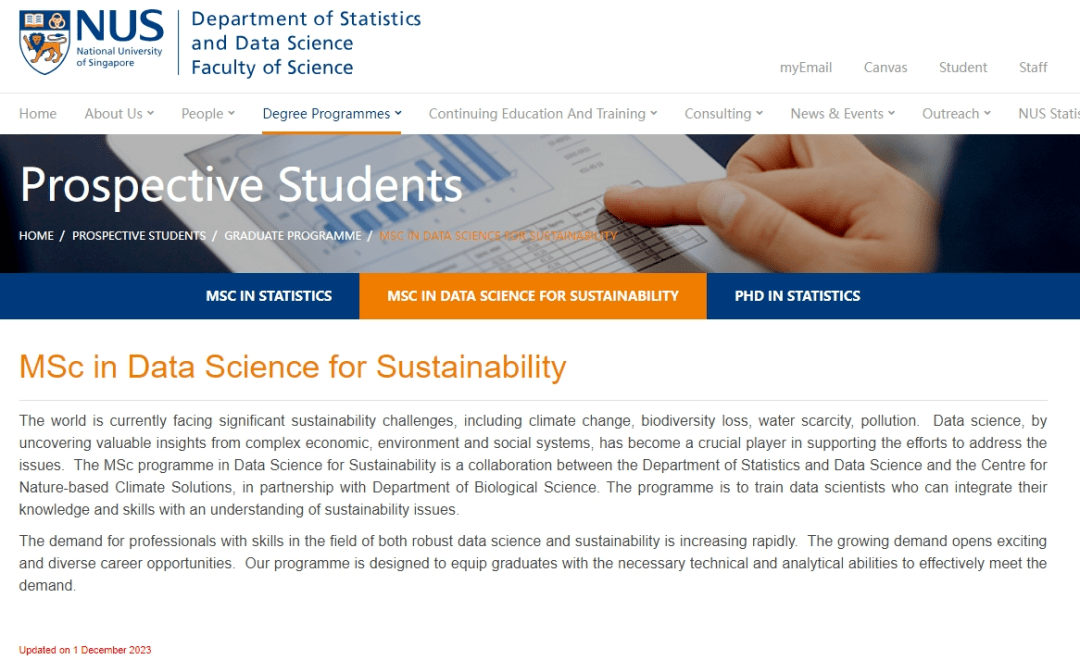
Task: Open the Outreach dropdown menu
Action: point(956,113)
